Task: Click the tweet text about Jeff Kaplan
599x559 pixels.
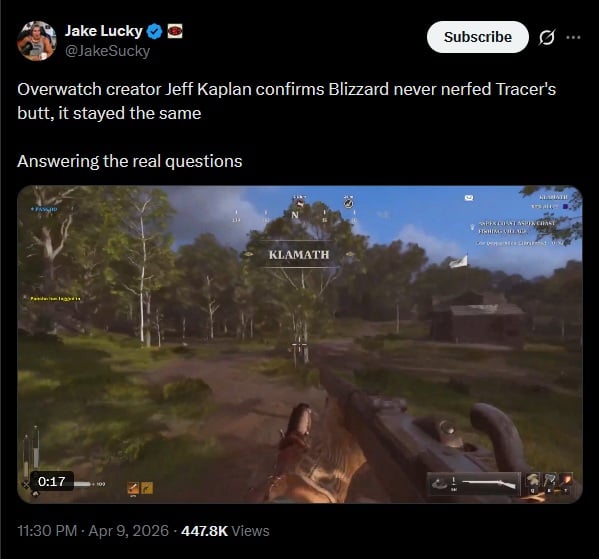Action: (286, 101)
